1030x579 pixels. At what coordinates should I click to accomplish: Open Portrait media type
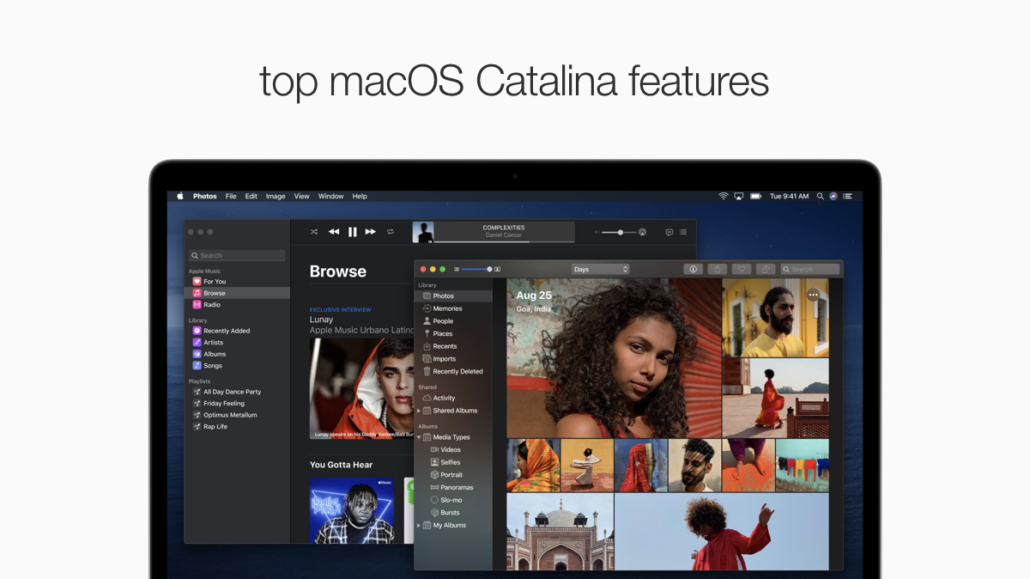[454, 475]
